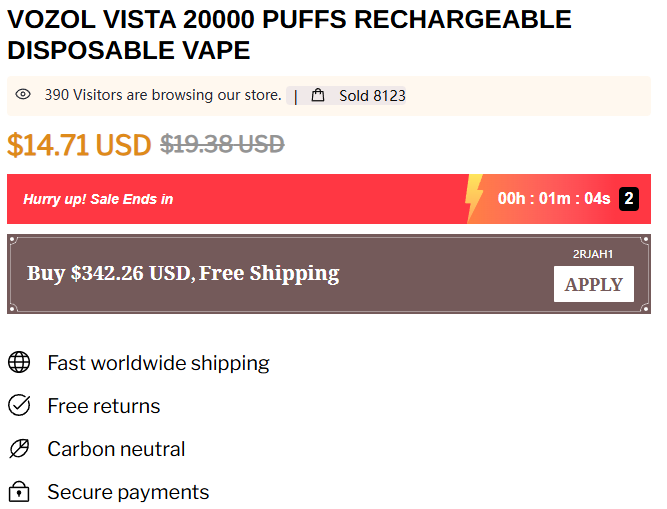Click the VOZOL VISTA product title
This screenshot has width=667, height=509.
pos(289,34)
